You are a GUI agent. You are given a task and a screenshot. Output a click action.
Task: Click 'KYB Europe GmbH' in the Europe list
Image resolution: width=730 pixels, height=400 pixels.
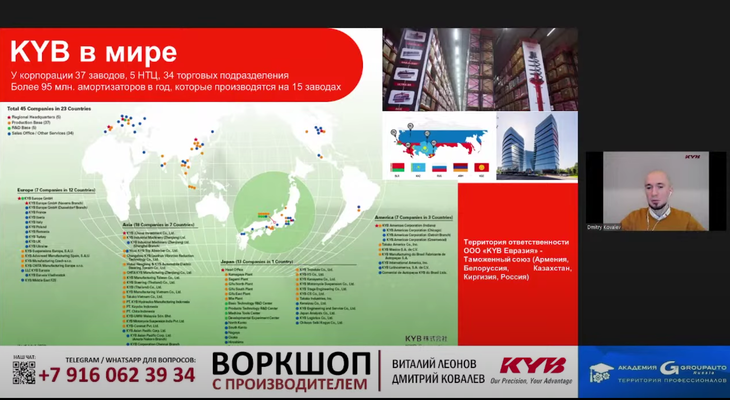pyautogui.click(x=41, y=198)
